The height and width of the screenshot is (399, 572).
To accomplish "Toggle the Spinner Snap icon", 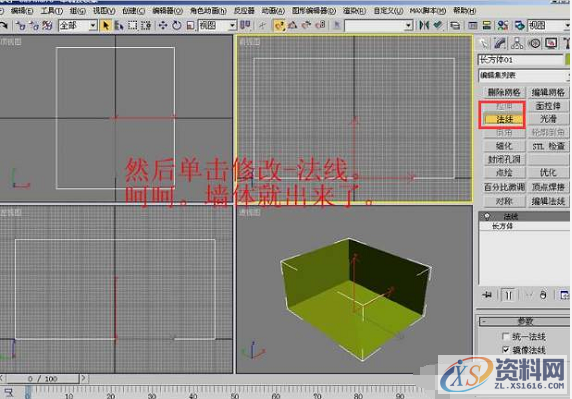I will tap(320, 25).
